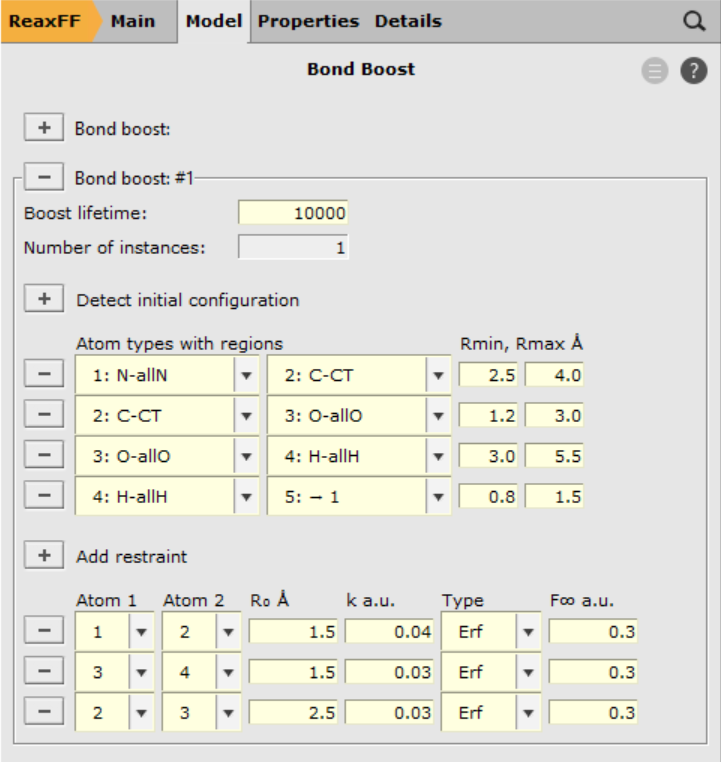Open the 5: → 1 dropdown
This screenshot has height=762, width=721.
pyautogui.click(x=359, y=497)
